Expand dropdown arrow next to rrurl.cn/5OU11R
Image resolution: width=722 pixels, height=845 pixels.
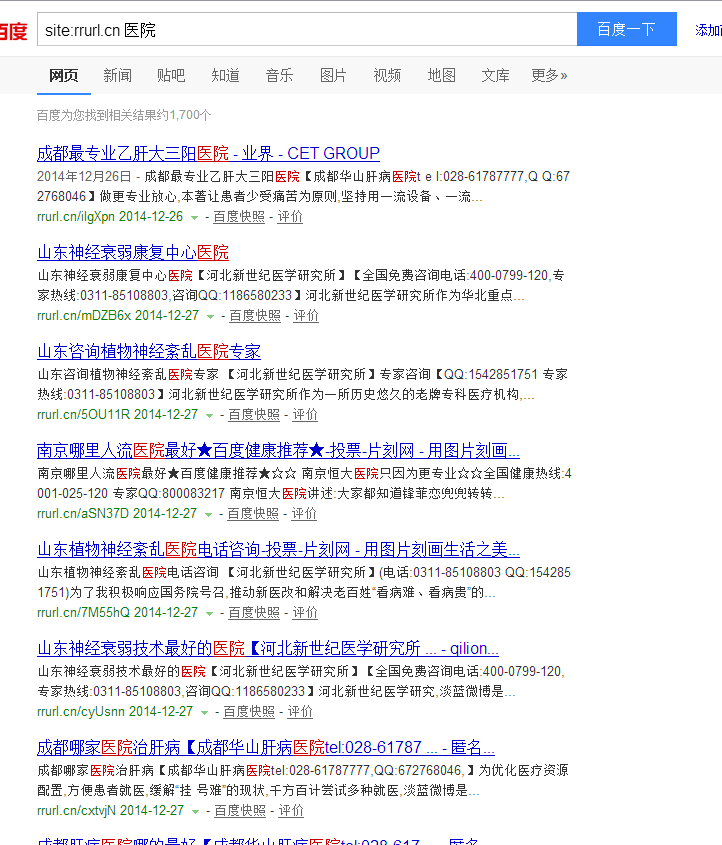click(x=210, y=416)
